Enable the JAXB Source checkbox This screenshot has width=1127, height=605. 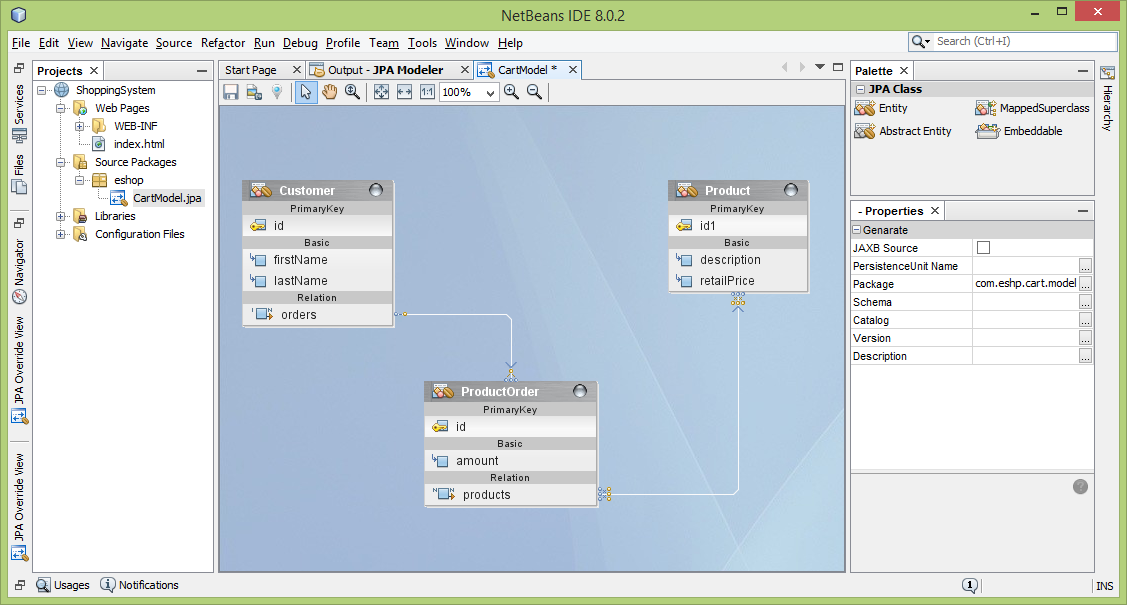[x=983, y=248]
